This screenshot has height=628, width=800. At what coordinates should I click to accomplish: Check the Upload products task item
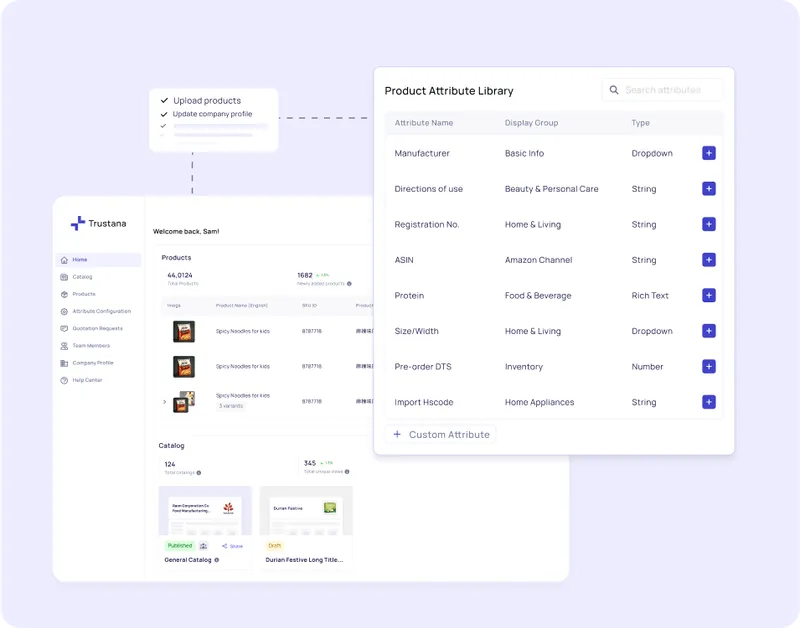tap(163, 101)
